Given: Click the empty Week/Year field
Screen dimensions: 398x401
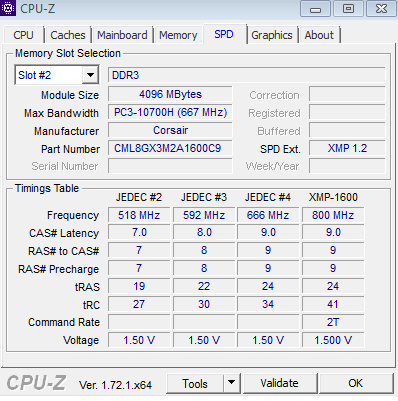Looking at the screenshot, I should 347,166.
